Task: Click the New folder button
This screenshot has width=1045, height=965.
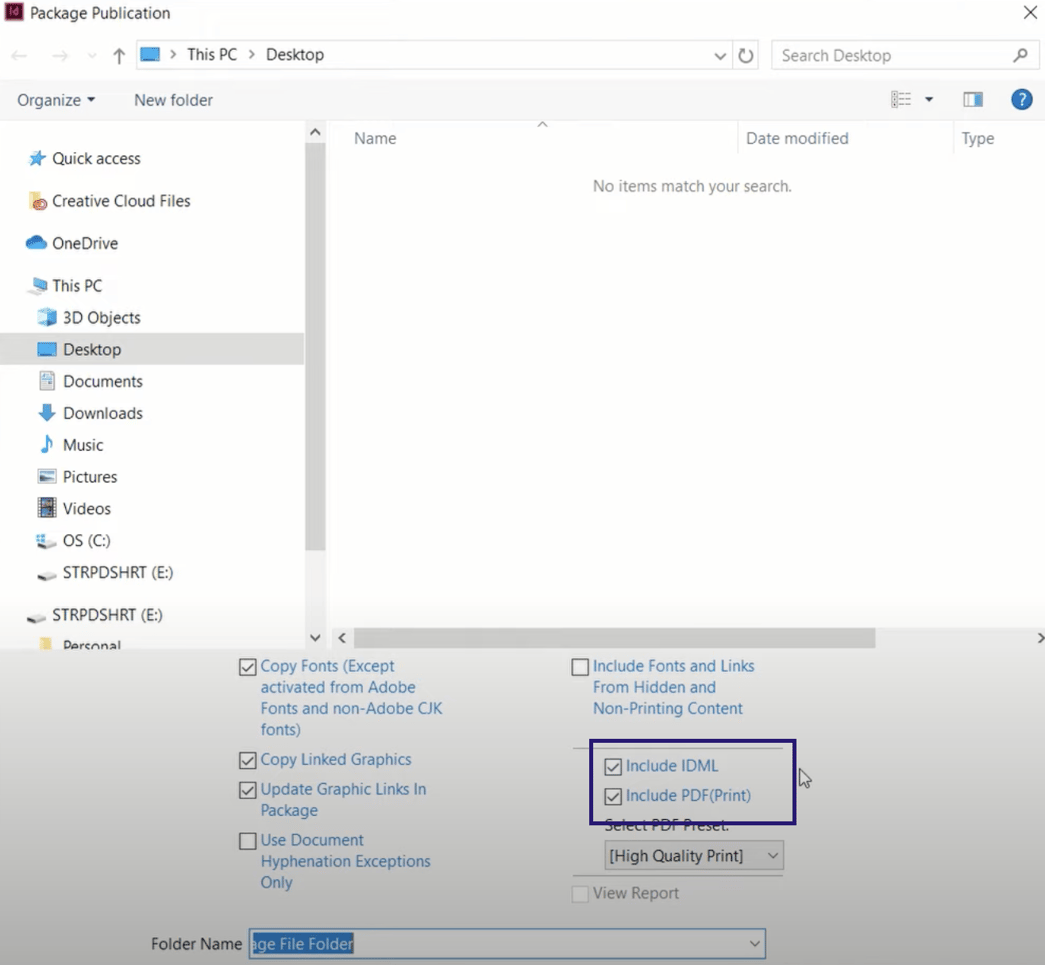Action: [172, 99]
